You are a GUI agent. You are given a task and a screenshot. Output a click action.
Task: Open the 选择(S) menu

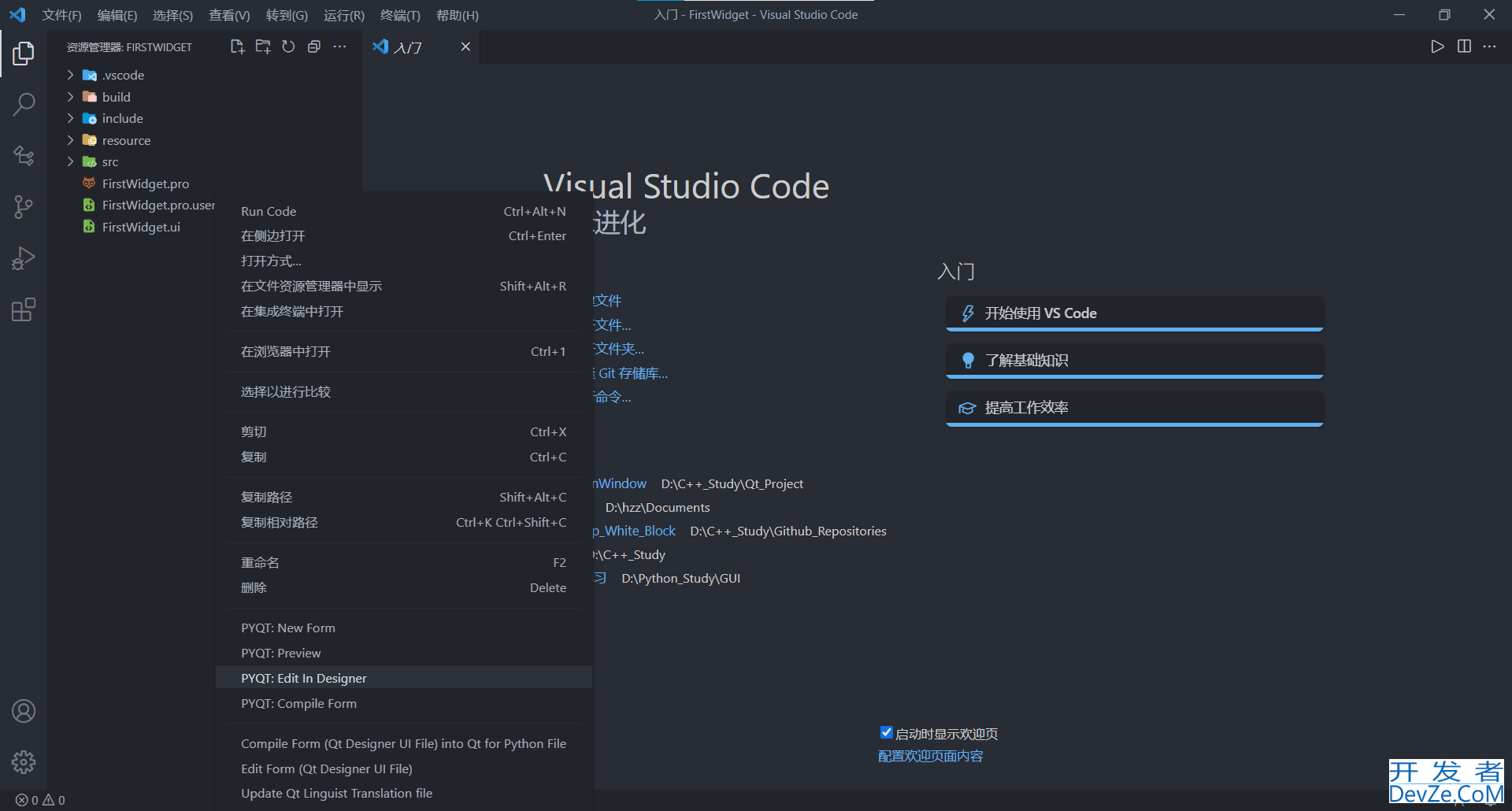coord(172,15)
